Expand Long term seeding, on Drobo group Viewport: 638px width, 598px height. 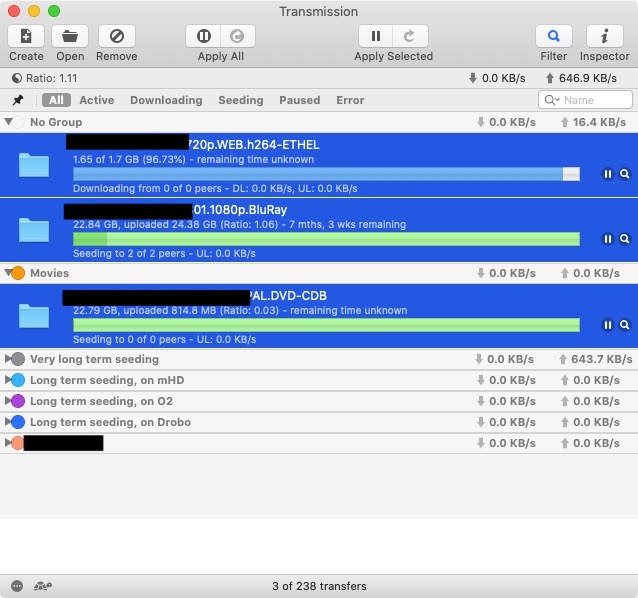pos(7,422)
